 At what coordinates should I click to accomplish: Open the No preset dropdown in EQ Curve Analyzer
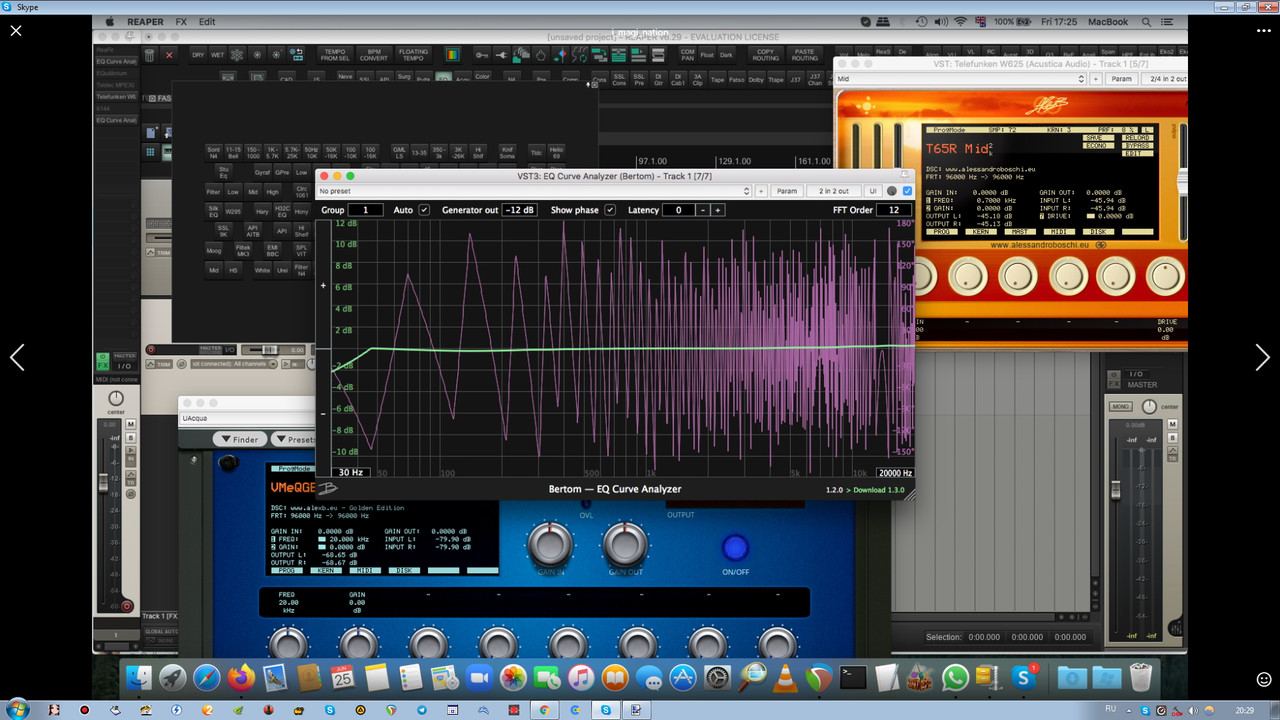[534, 191]
